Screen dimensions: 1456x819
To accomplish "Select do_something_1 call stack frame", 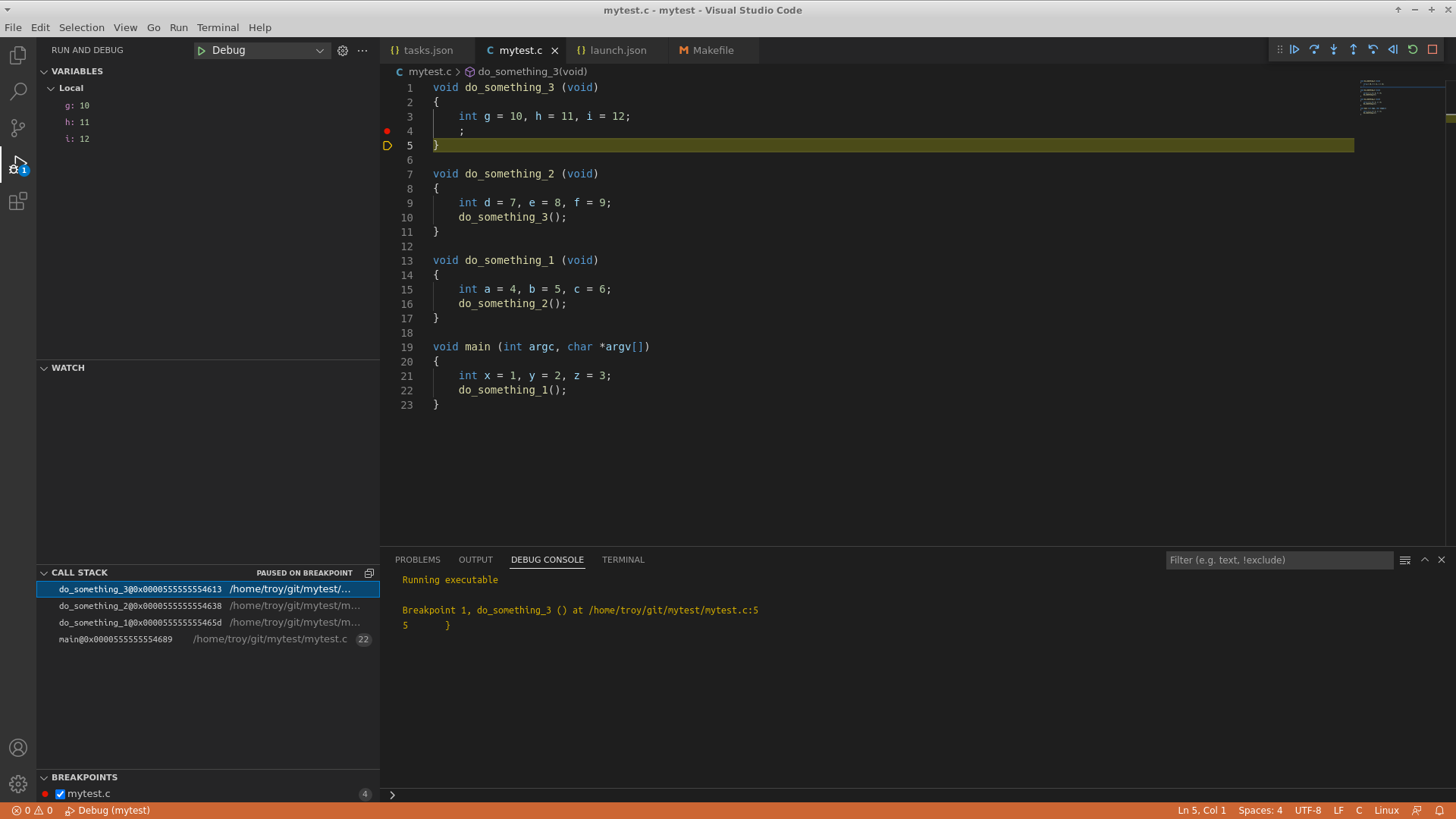I will click(x=208, y=623).
